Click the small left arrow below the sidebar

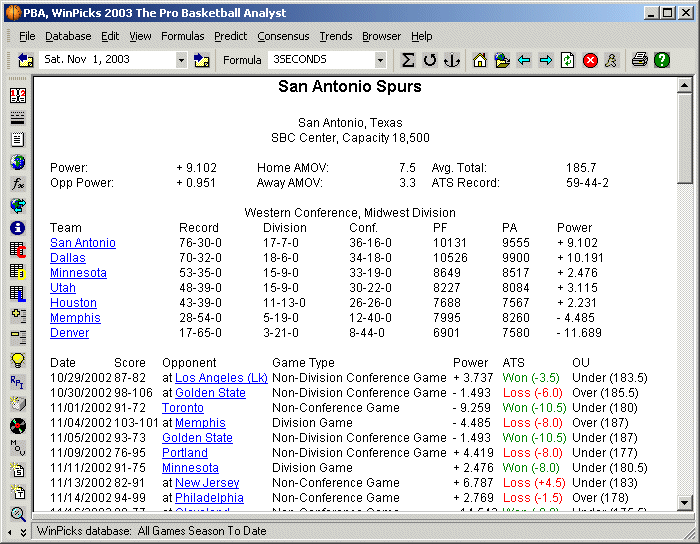[10, 532]
